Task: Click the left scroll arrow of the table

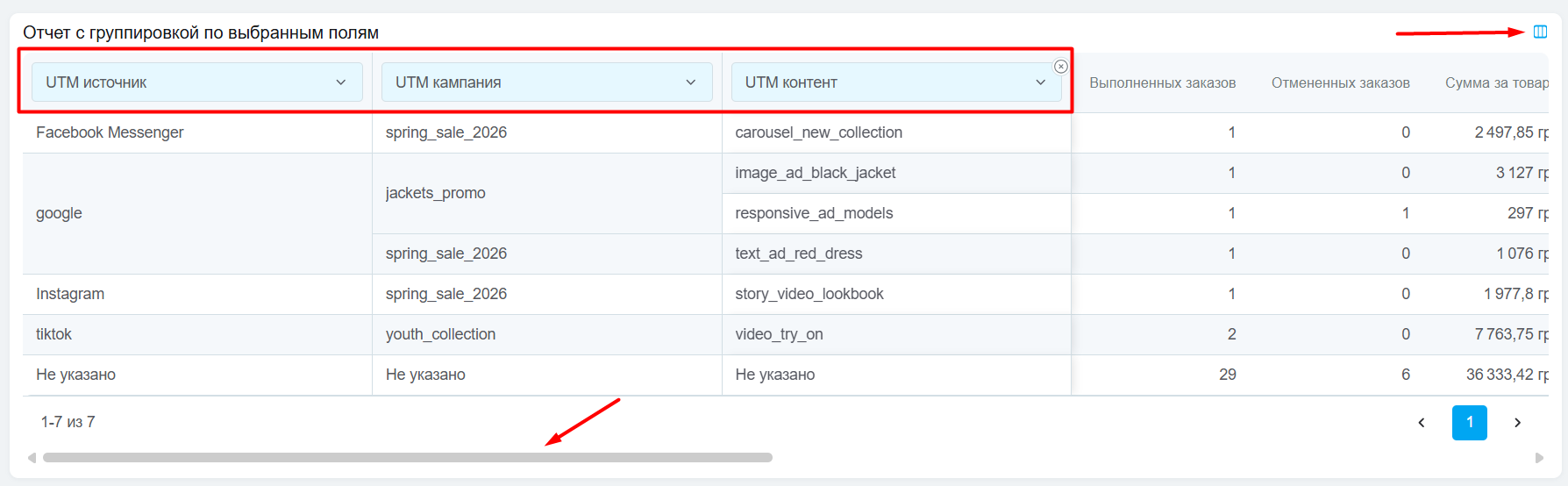Action: tap(32, 458)
